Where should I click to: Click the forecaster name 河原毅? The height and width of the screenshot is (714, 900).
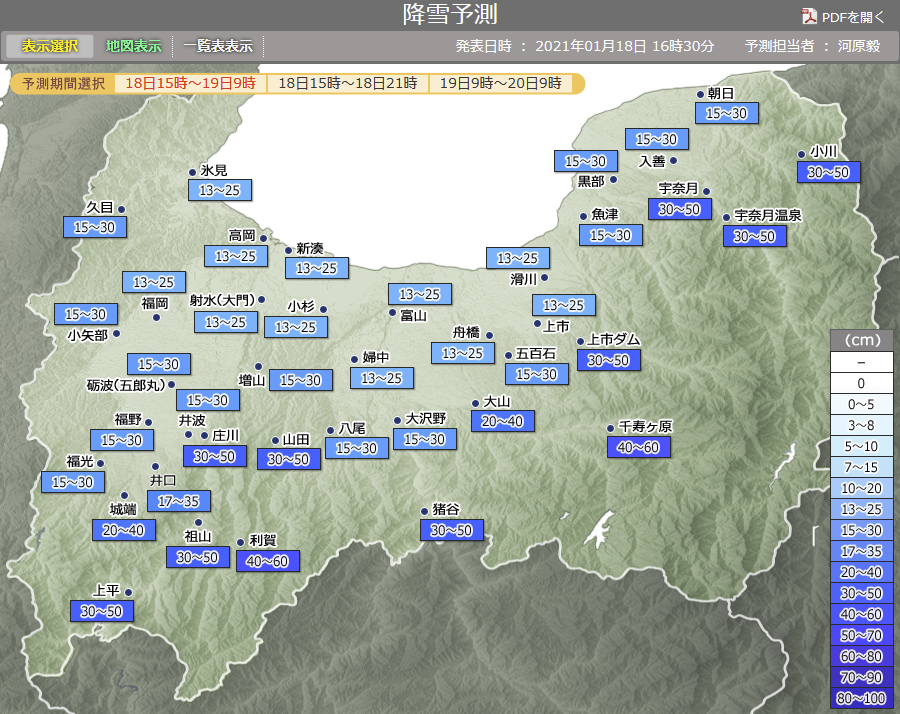tap(859, 46)
